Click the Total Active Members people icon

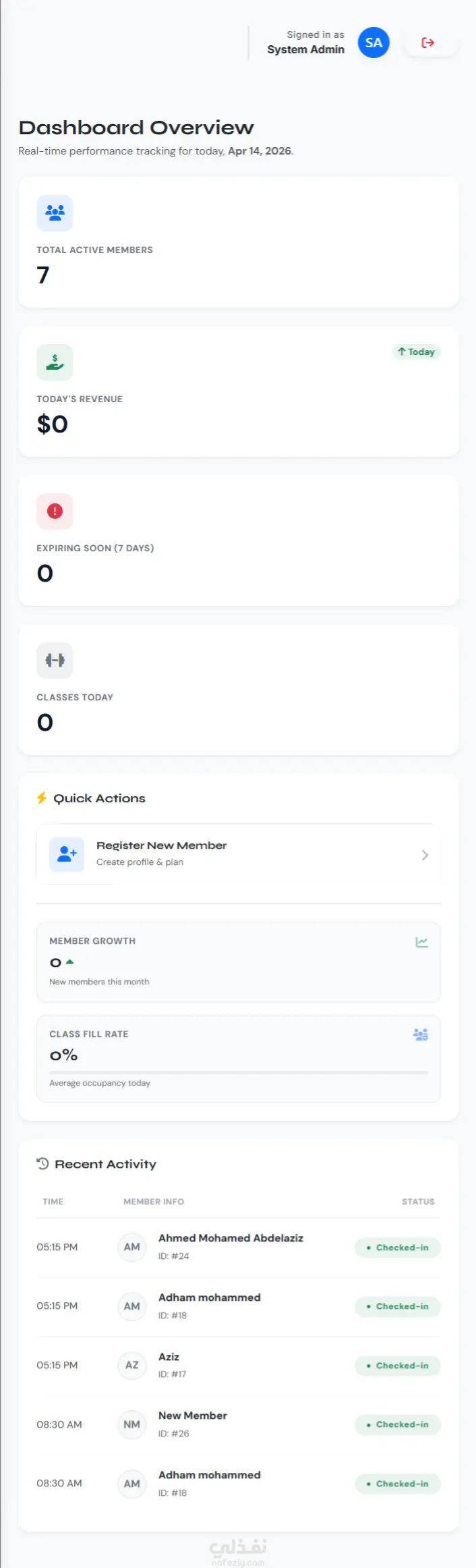55,213
